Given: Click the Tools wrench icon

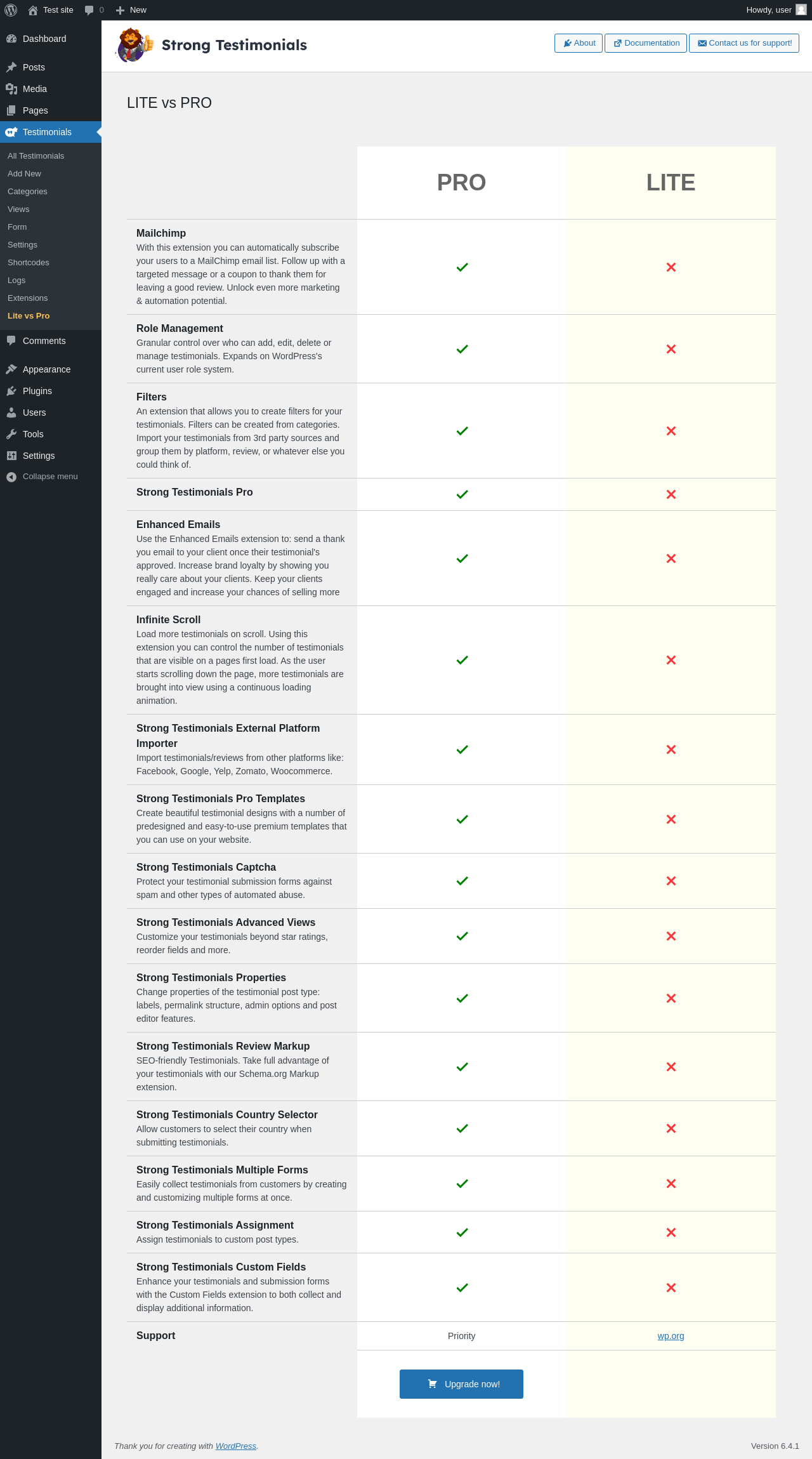Looking at the screenshot, I should [11, 434].
